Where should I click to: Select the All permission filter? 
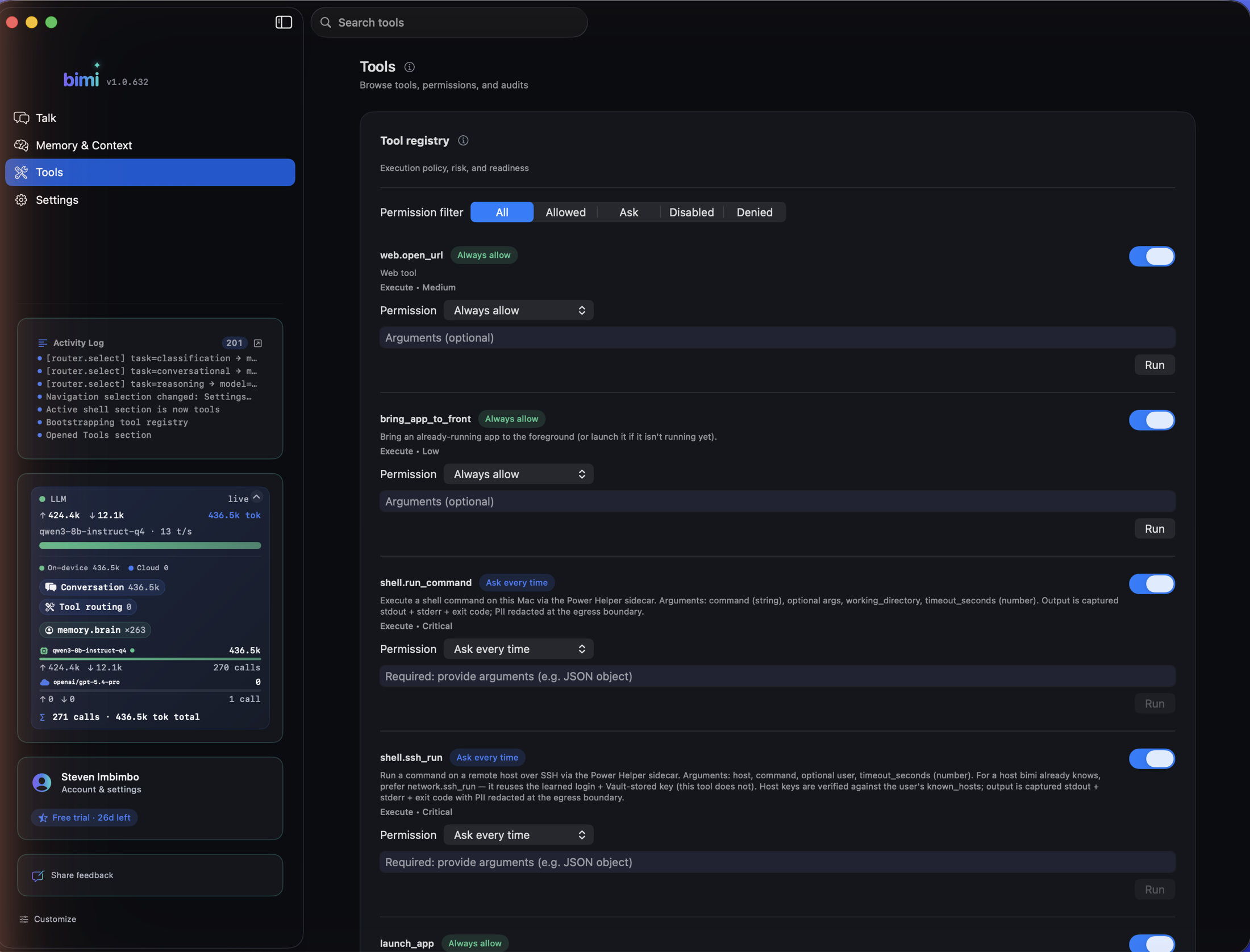[502, 212]
